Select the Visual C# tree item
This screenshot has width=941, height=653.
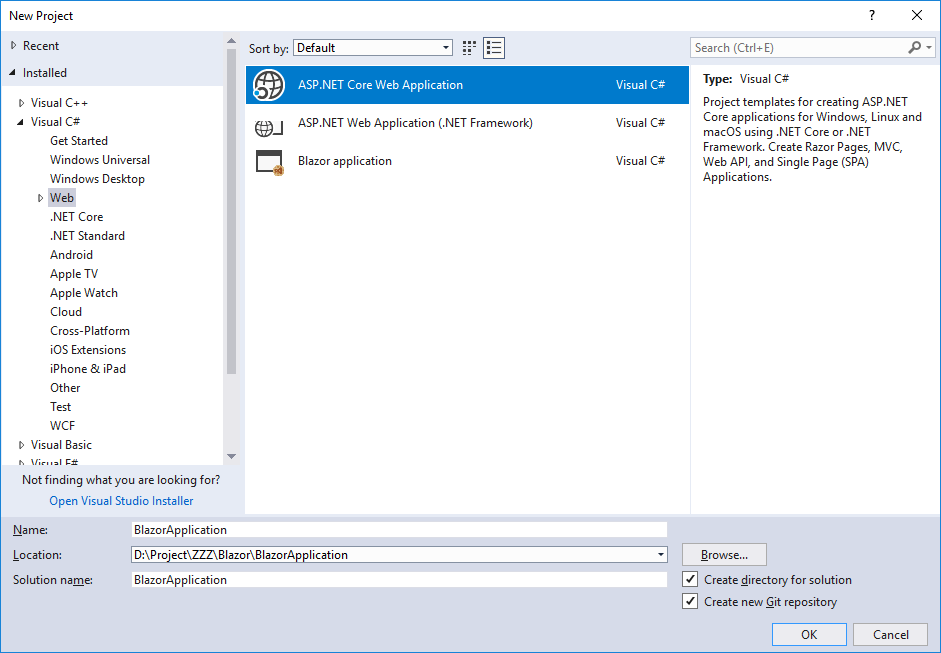pos(55,122)
